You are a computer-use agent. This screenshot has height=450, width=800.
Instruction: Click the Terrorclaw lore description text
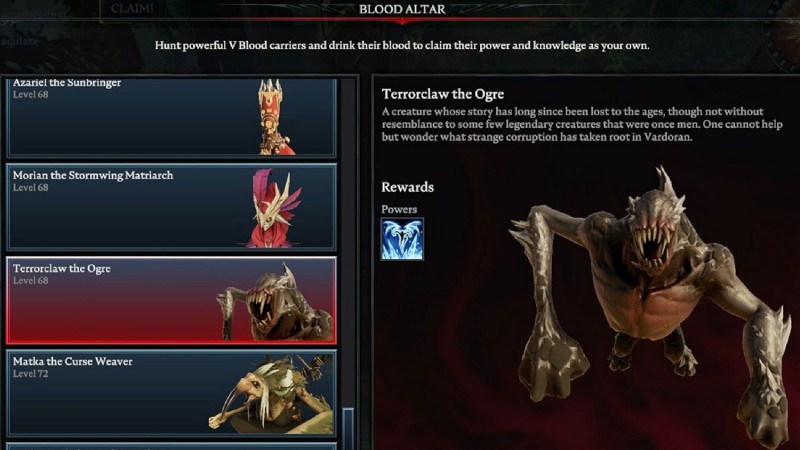coord(582,124)
